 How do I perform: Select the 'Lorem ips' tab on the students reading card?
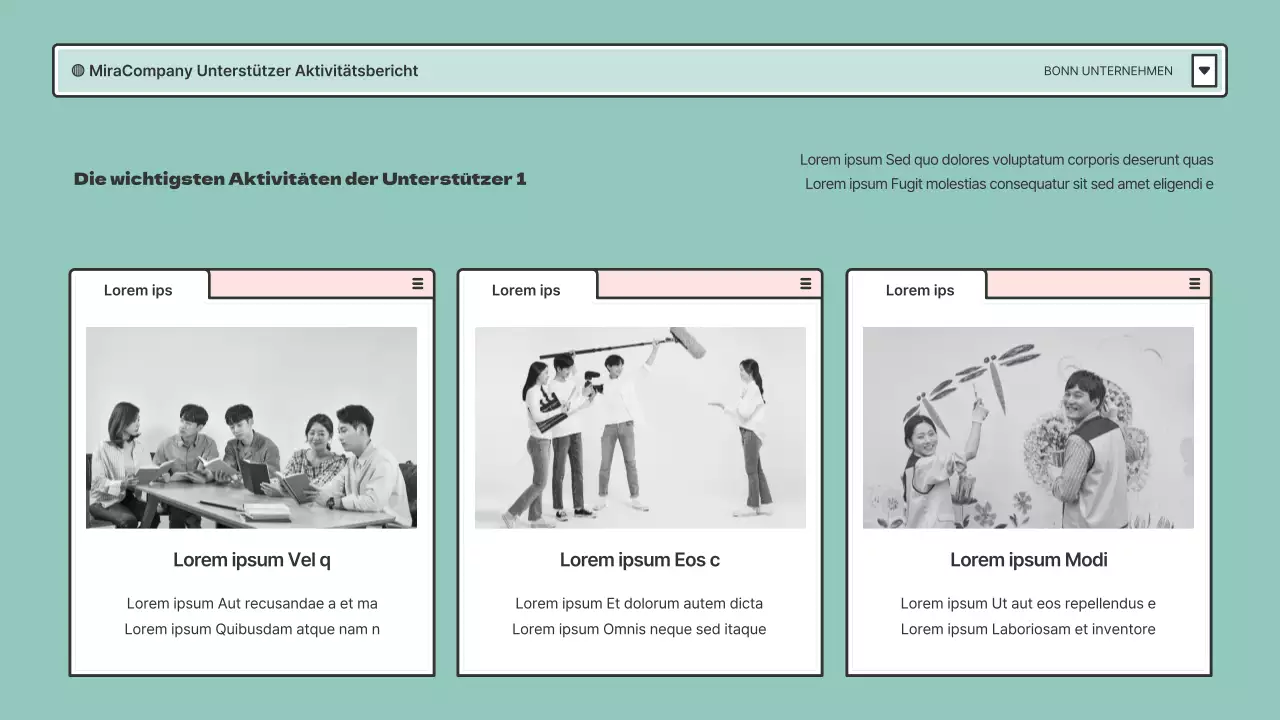click(x=139, y=290)
